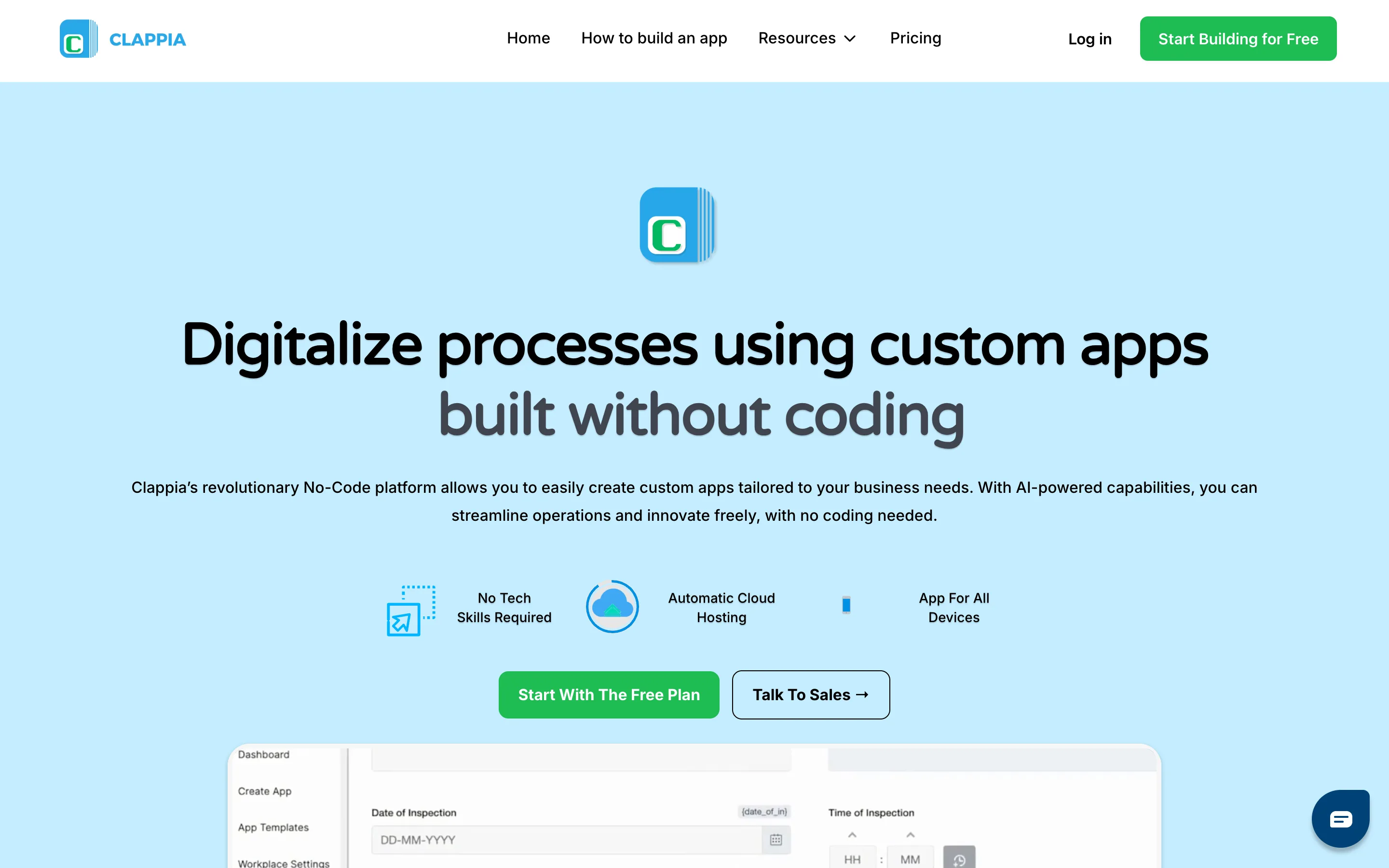Click Start With The Free Plan button
Viewport: 1389px width, 868px height.
point(609,694)
